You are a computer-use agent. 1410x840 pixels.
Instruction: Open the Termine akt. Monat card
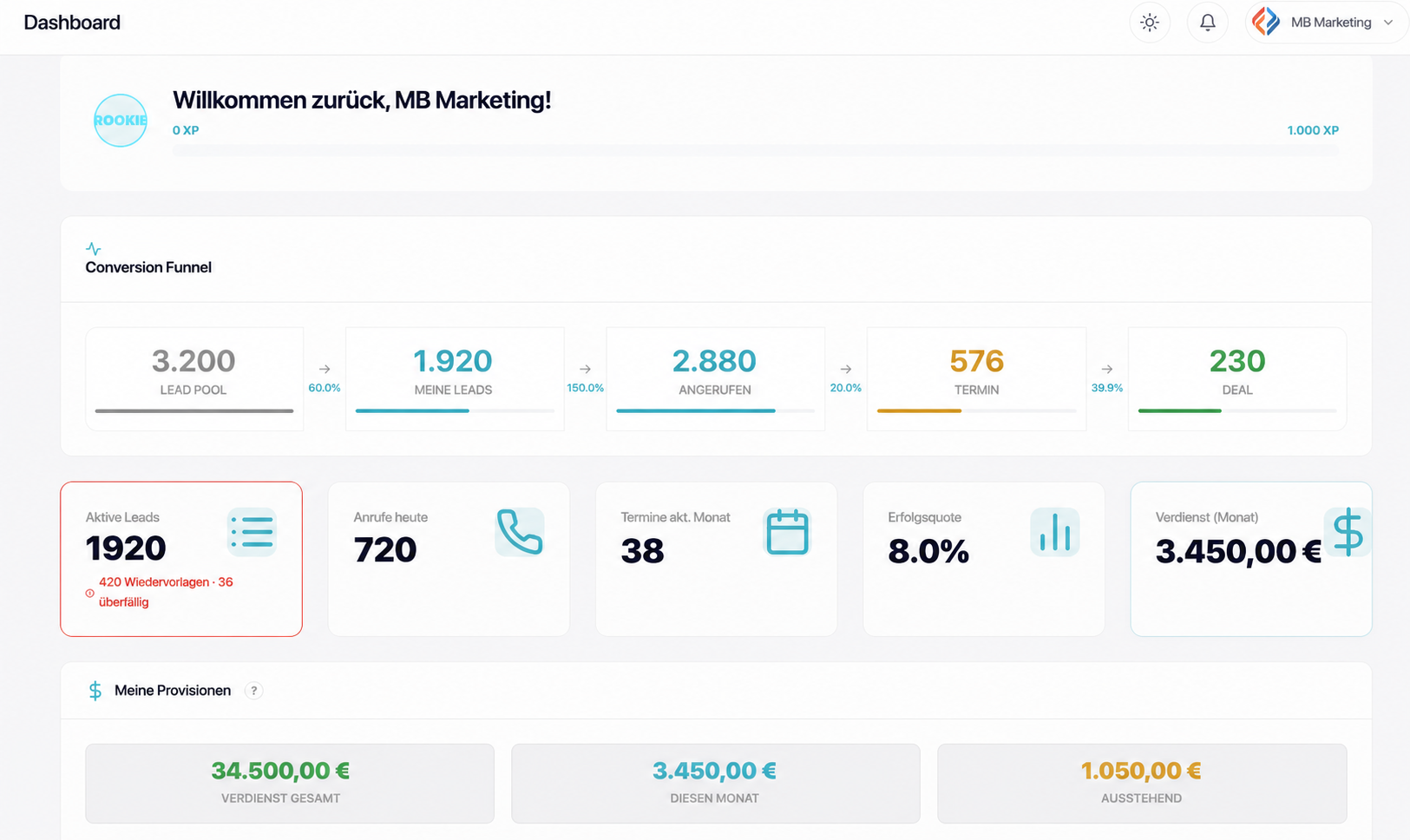pos(717,559)
